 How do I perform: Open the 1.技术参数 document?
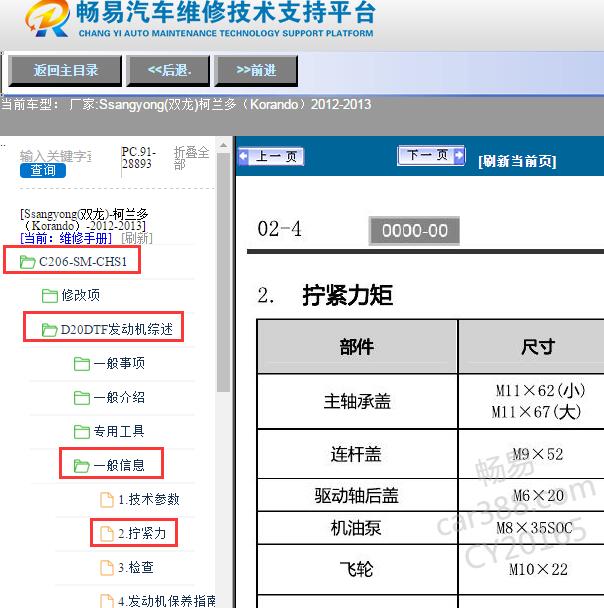point(149,499)
